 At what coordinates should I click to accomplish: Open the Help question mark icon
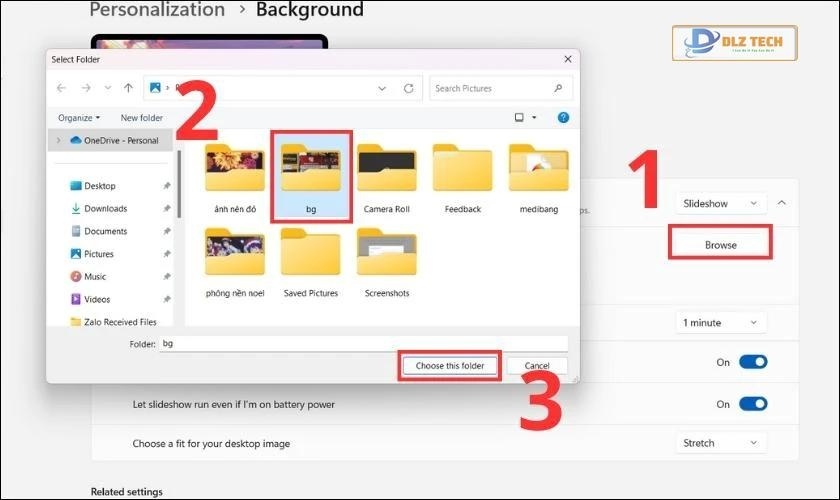coord(563,117)
